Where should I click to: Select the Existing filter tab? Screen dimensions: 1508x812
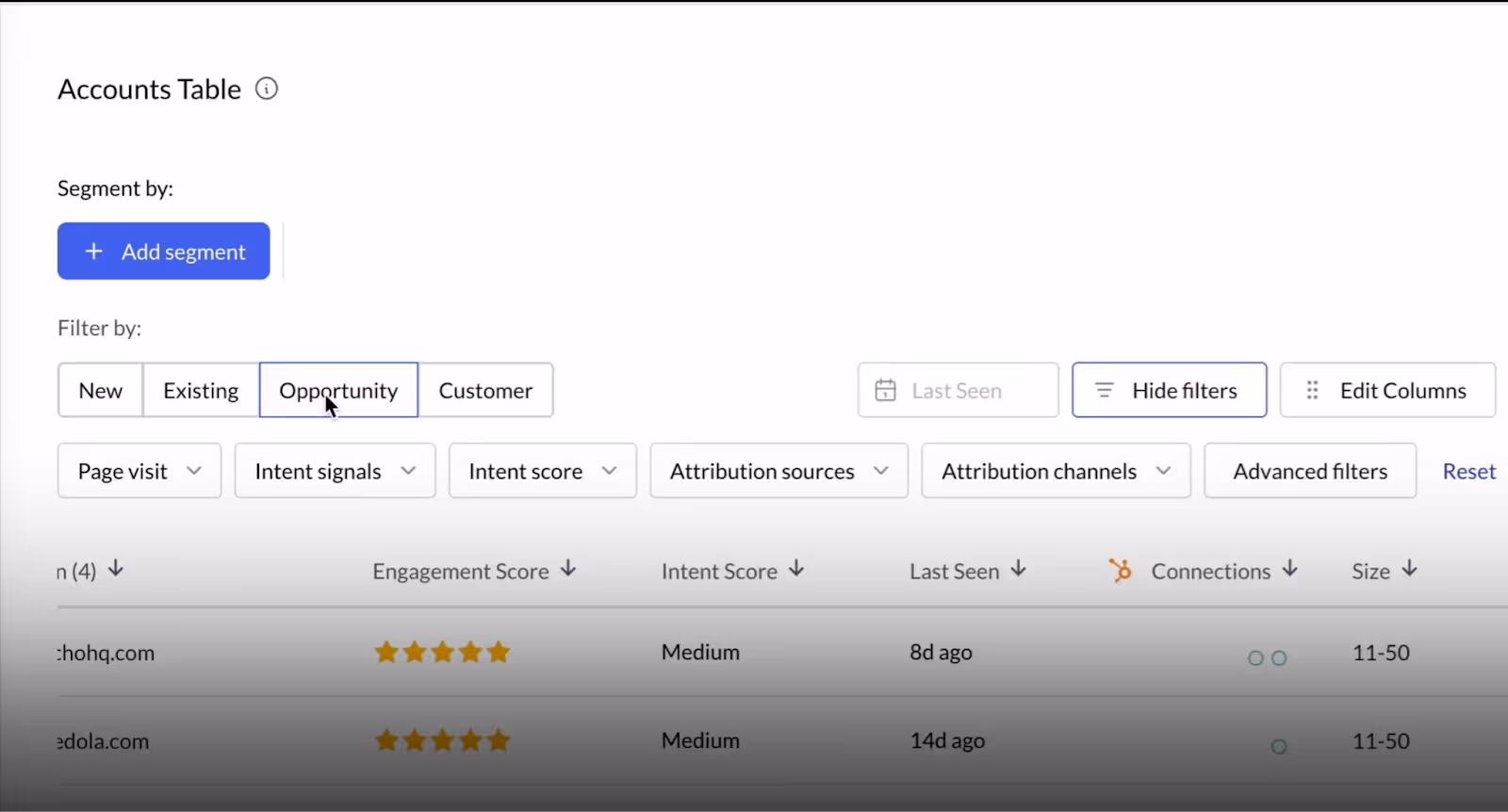pyautogui.click(x=201, y=390)
